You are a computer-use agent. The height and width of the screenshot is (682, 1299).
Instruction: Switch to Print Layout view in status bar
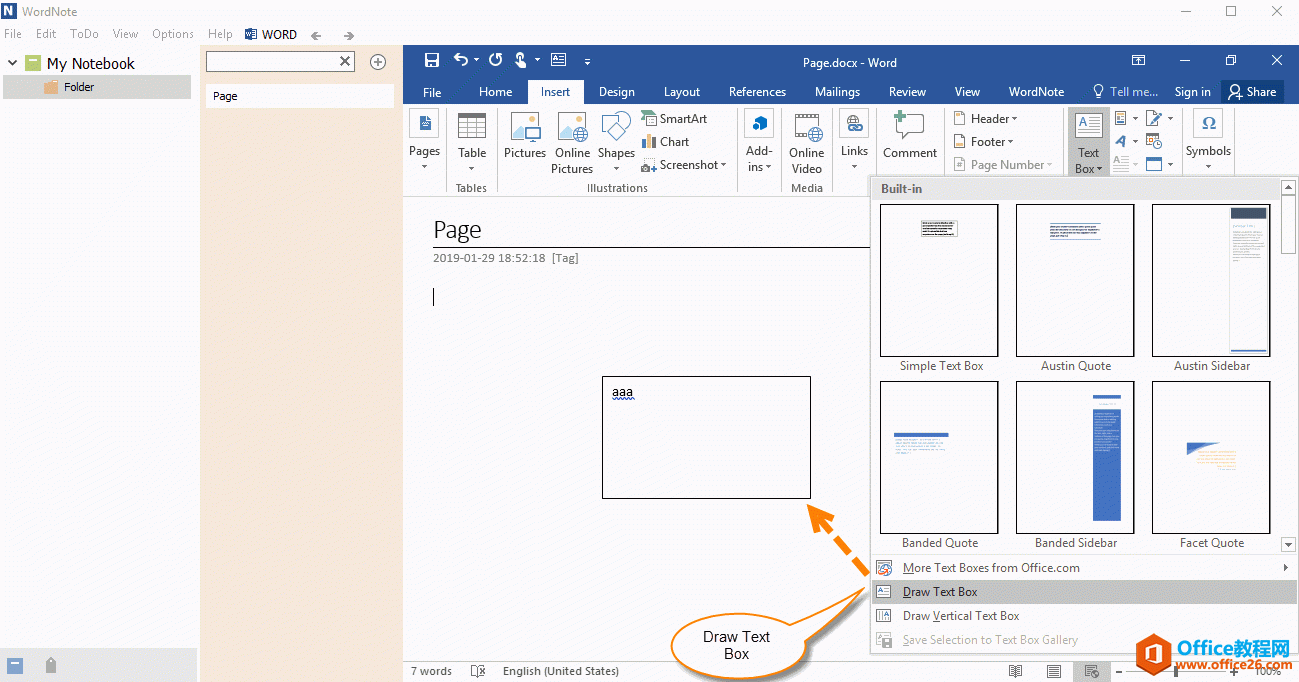(x=1054, y=671)
